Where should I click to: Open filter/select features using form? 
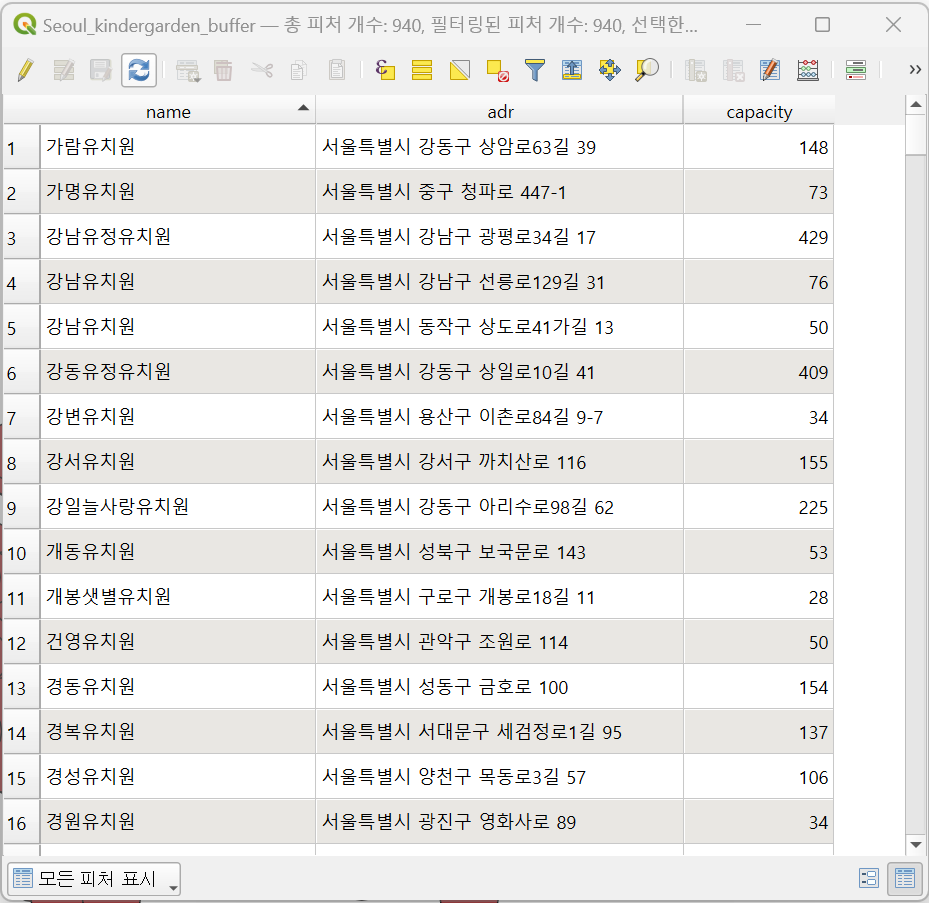(534, 71)
